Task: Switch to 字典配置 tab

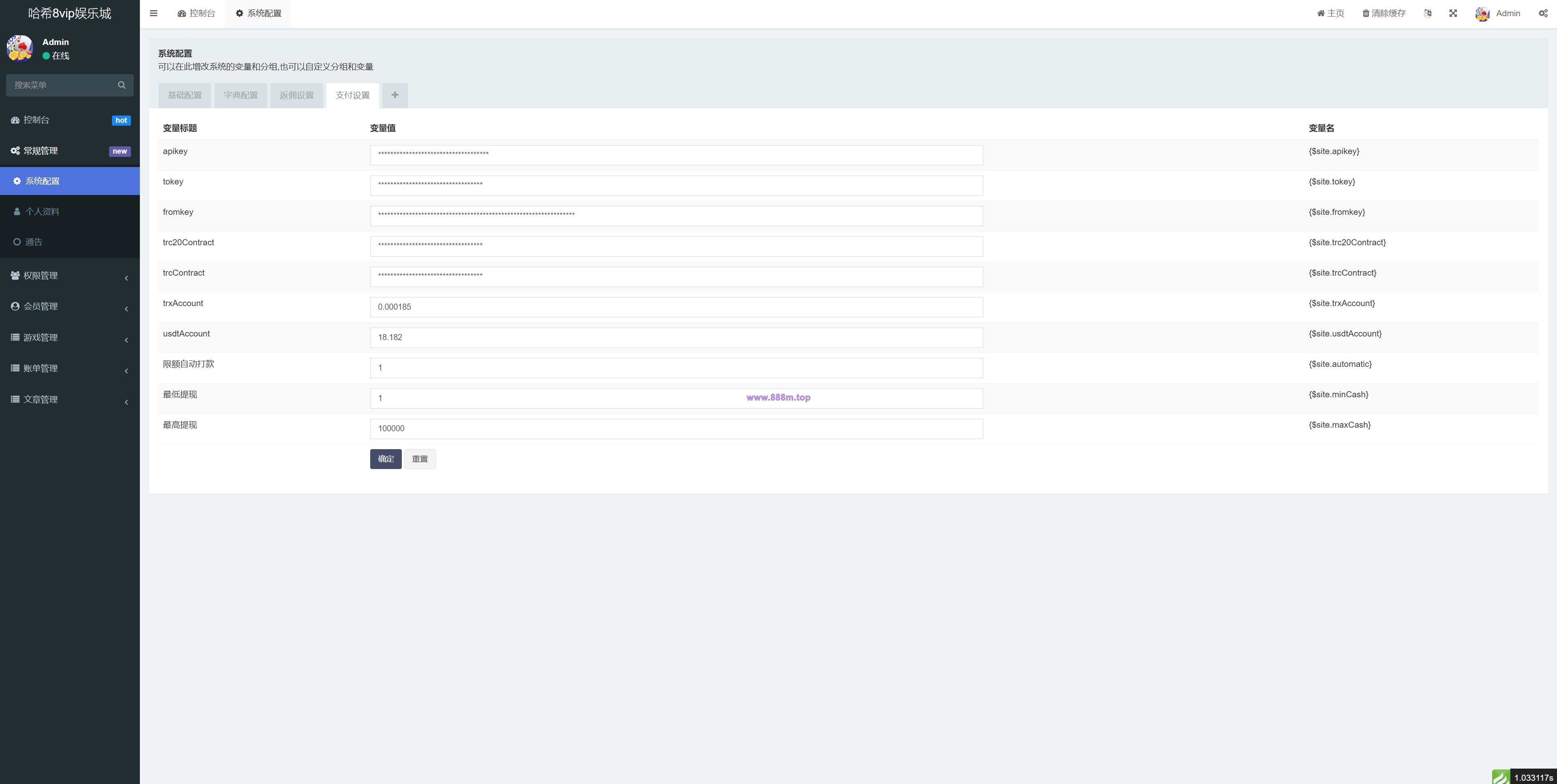Action: [x=240, y=96]
